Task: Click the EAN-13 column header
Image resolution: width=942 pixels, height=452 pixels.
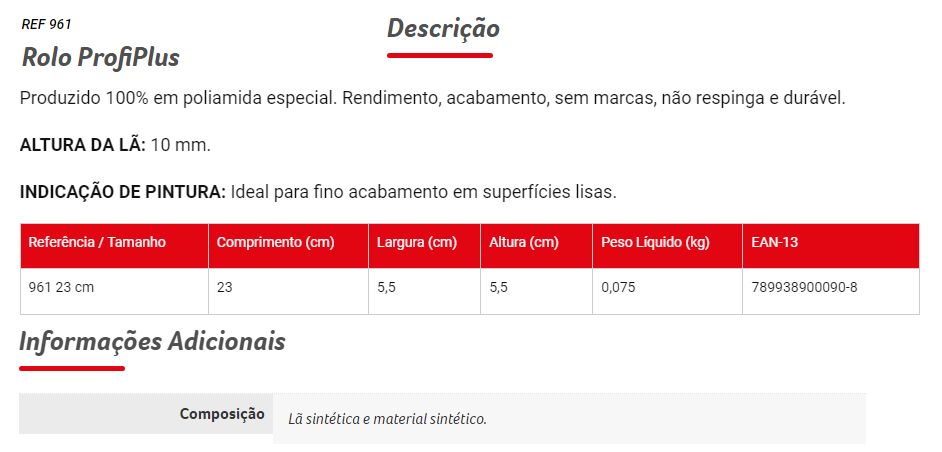Action: click(x=774, y=243)
